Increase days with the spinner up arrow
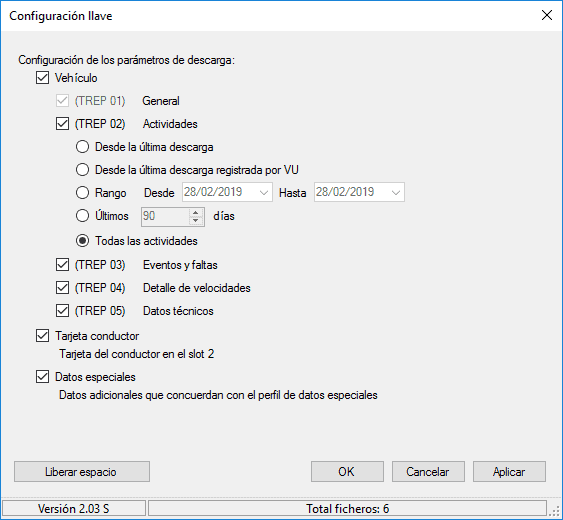The image size is (563, 520). click(x=195, y=213)
